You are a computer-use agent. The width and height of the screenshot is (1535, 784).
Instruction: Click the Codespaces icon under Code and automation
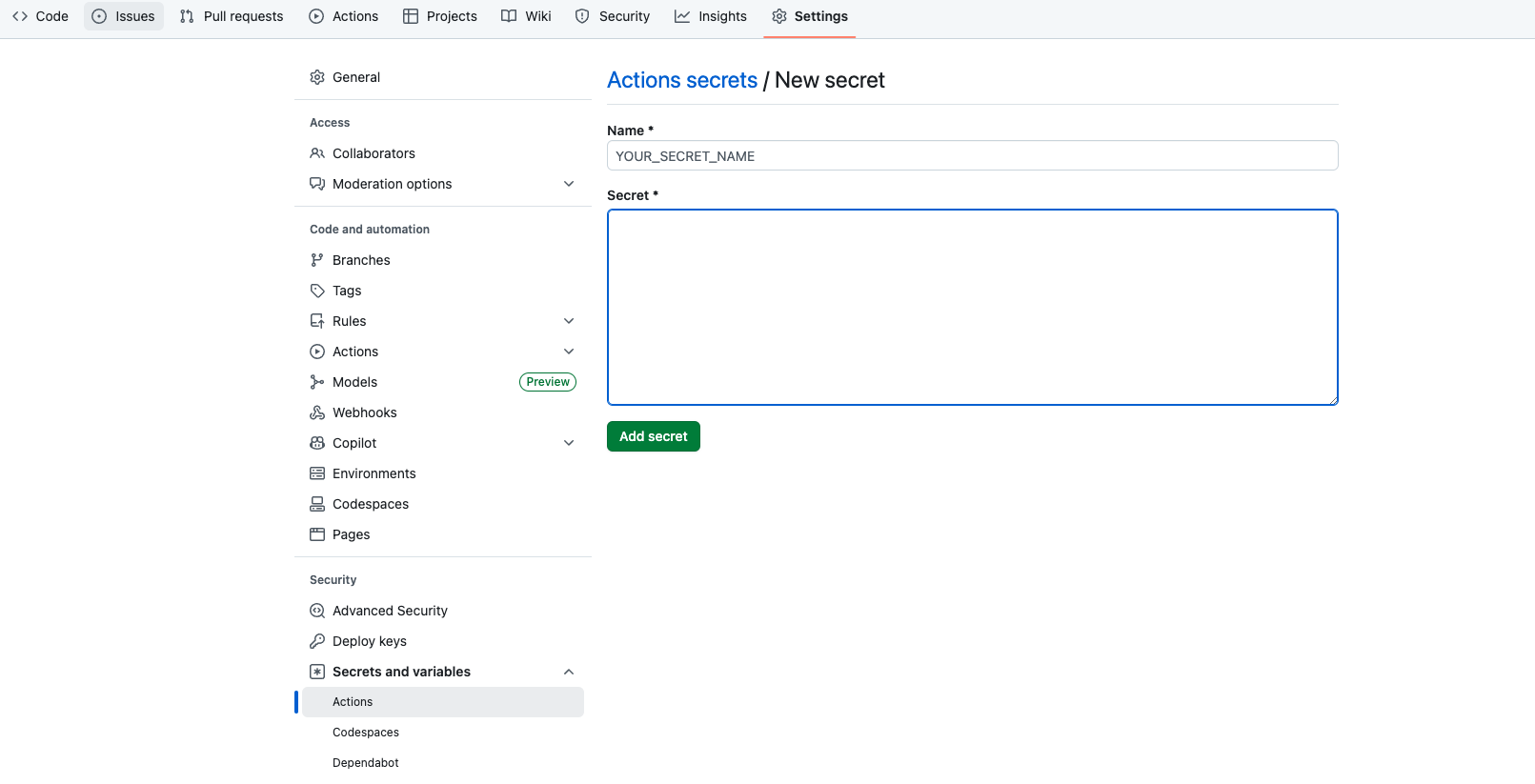coord(317,504)
